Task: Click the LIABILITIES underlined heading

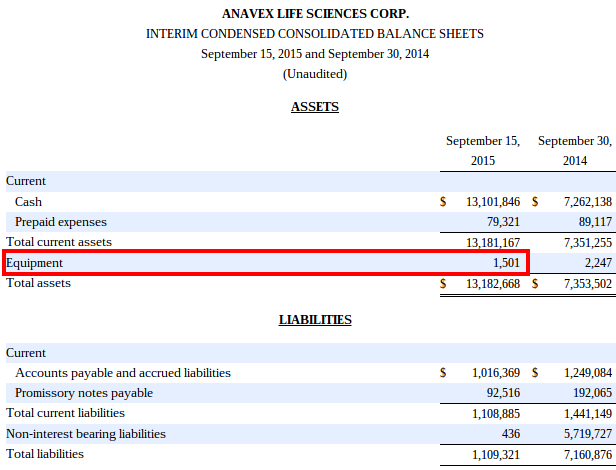Action: [x=315, y=320]
